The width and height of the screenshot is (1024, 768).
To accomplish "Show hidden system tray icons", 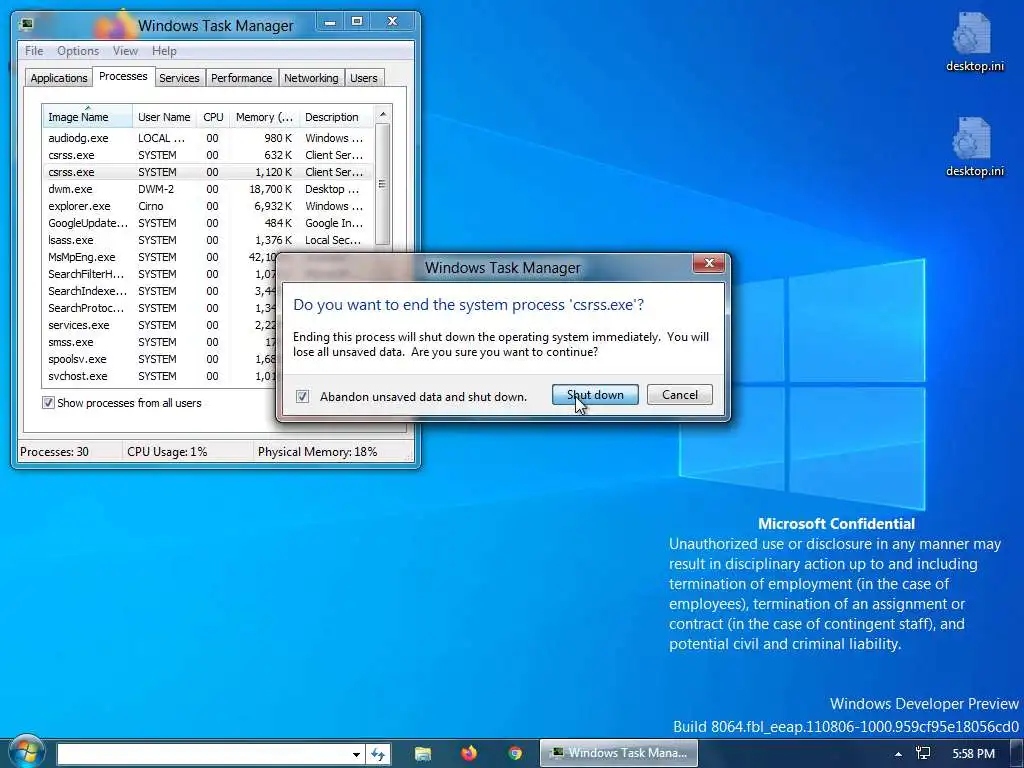I will [899, 754].
